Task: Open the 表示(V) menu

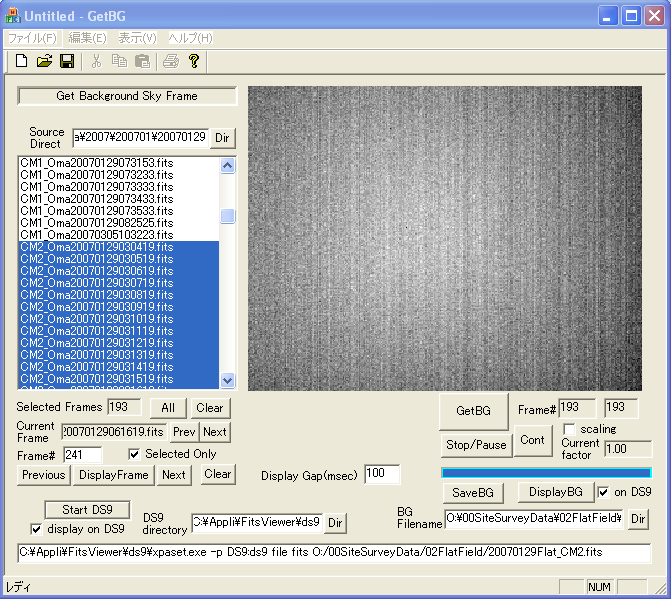Action: (137, 38)
